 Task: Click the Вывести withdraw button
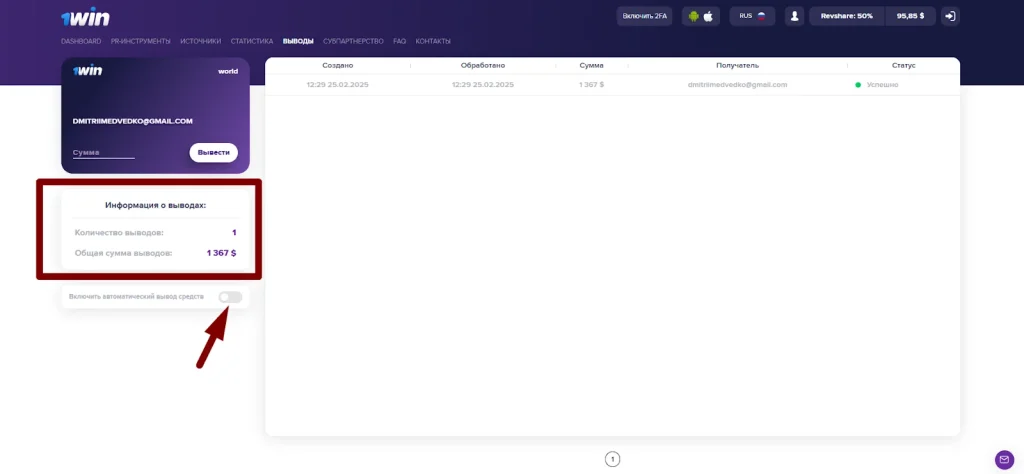[x=214, y=153]
